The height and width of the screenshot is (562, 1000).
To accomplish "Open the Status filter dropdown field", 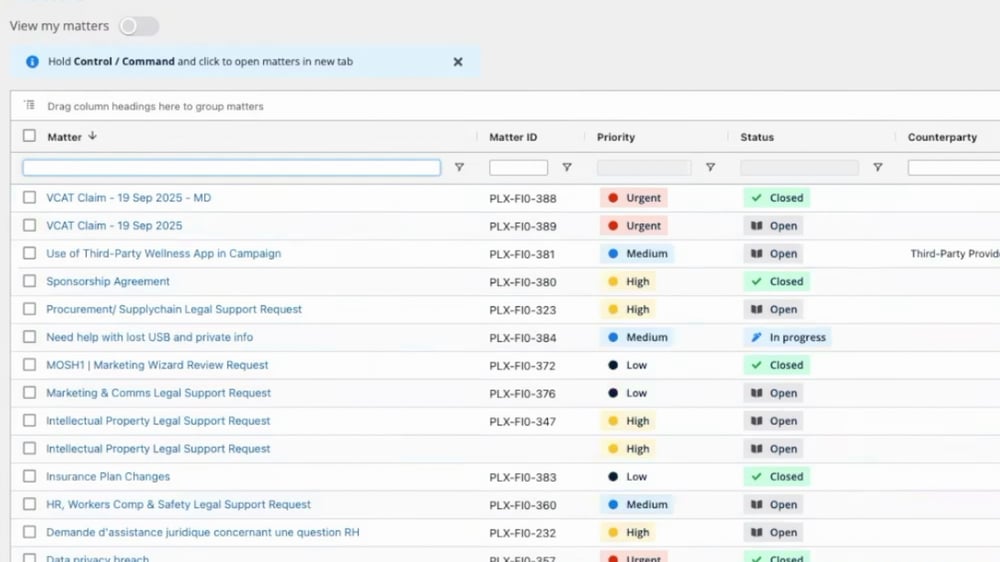I will tap(799, 168).
